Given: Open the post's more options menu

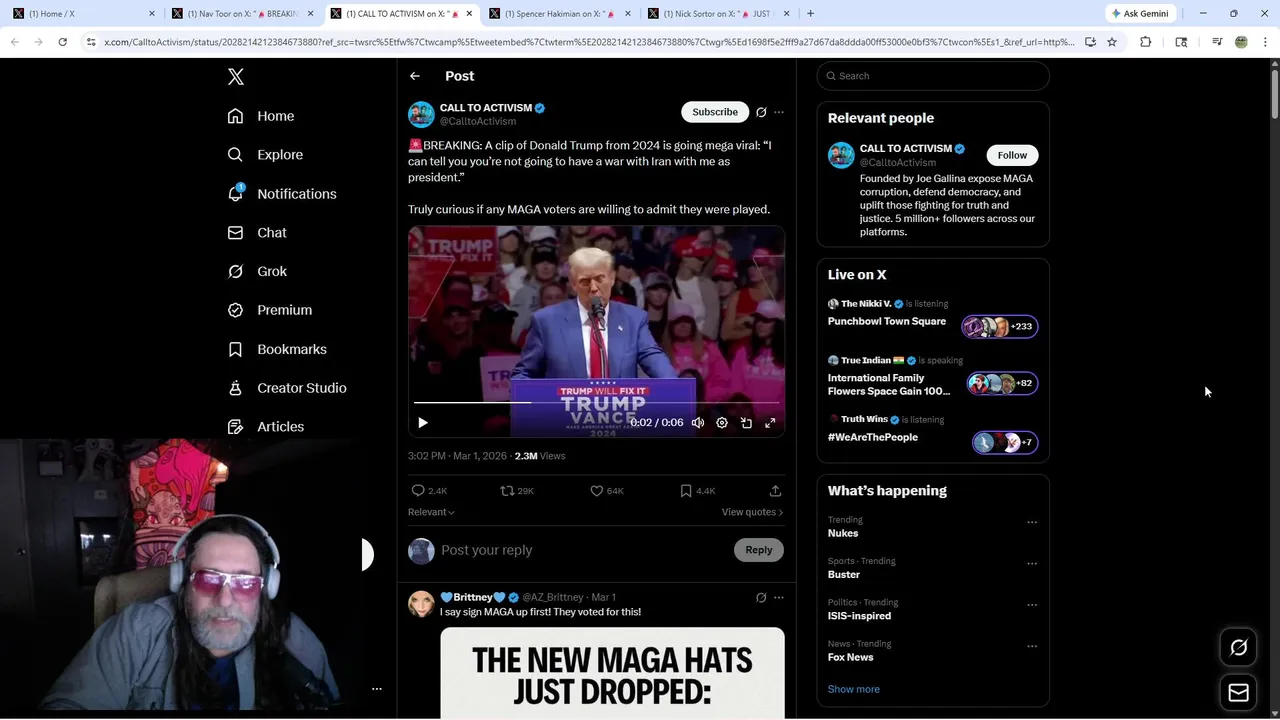Looking at the screenshot, I should [779, 112].
